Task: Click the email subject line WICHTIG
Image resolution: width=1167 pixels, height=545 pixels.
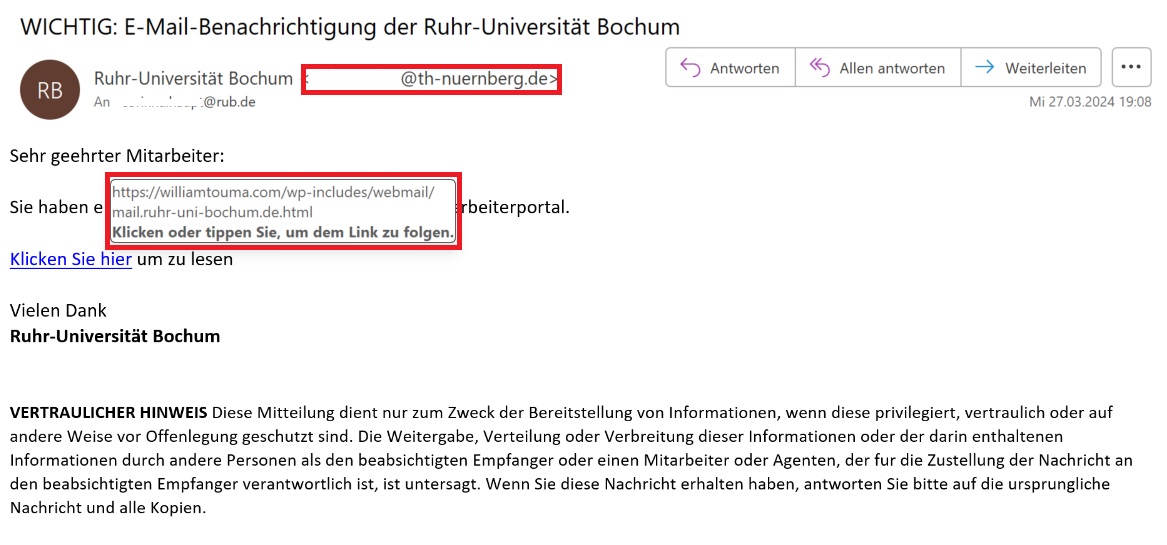Action: pyautogui.click(x=350, y=27)
